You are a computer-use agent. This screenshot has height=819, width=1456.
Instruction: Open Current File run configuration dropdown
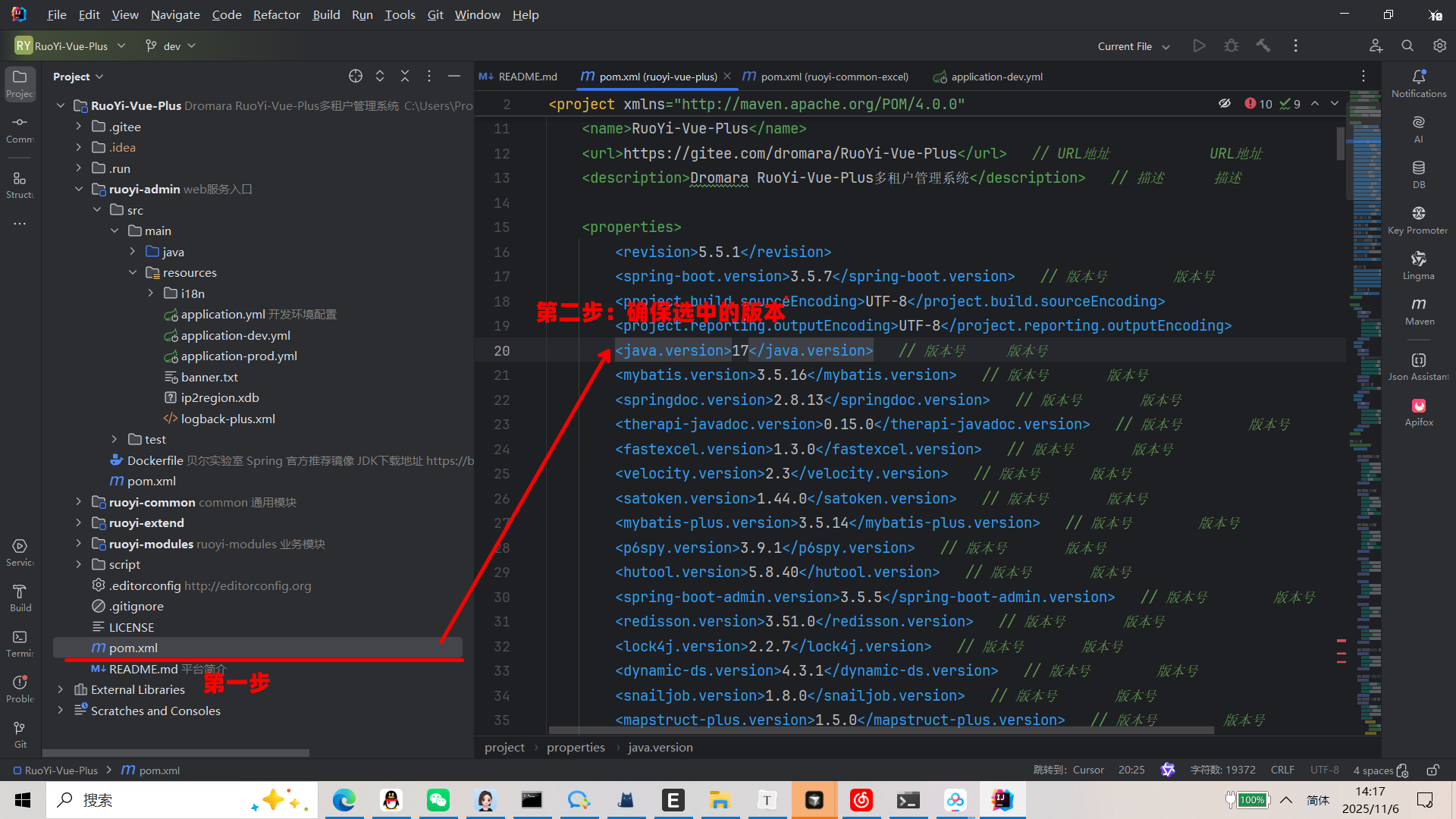[x=1134, y=46]
